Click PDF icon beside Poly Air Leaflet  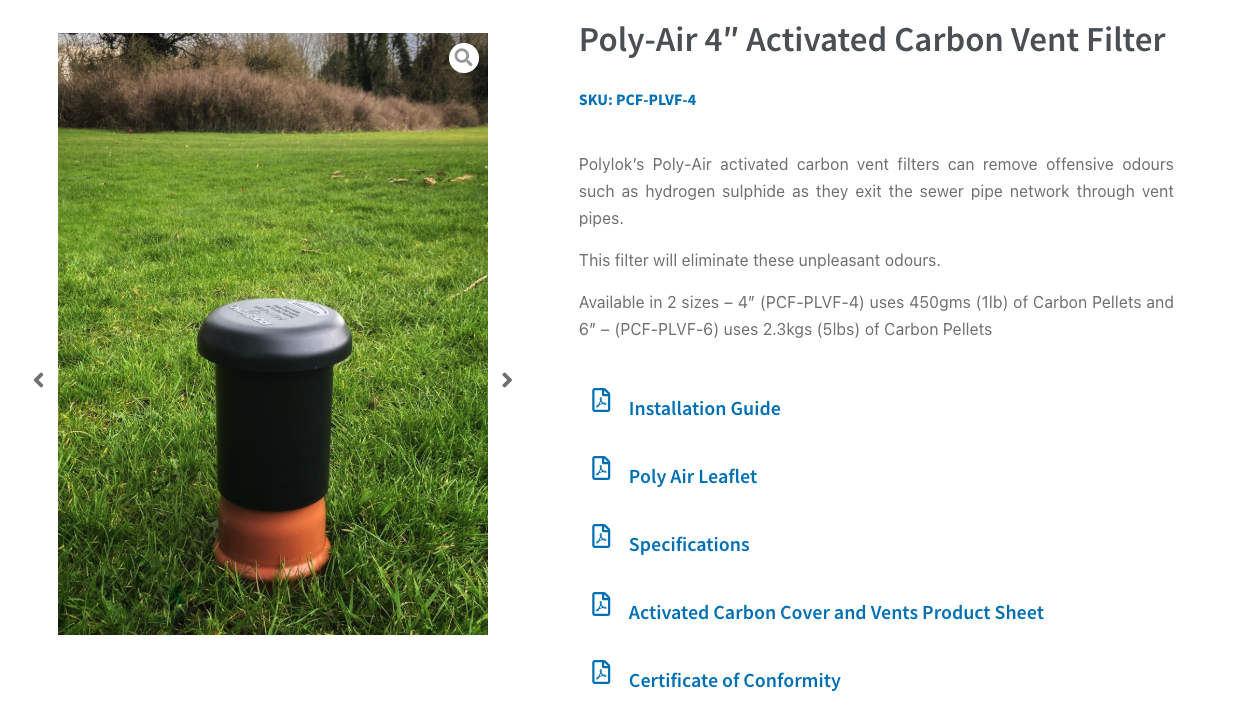coord(601,468)
